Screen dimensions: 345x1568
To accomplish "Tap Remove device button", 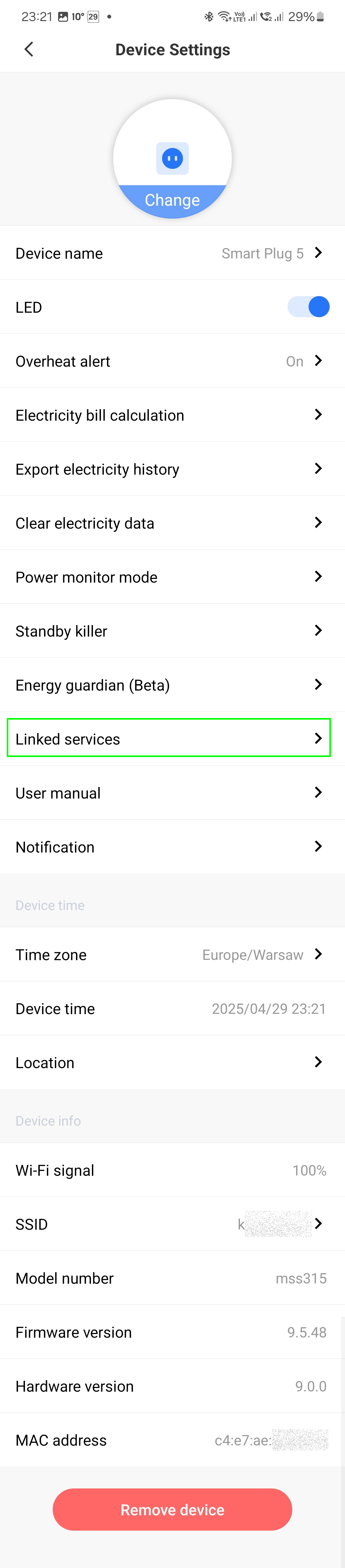I will [172, 1510].
